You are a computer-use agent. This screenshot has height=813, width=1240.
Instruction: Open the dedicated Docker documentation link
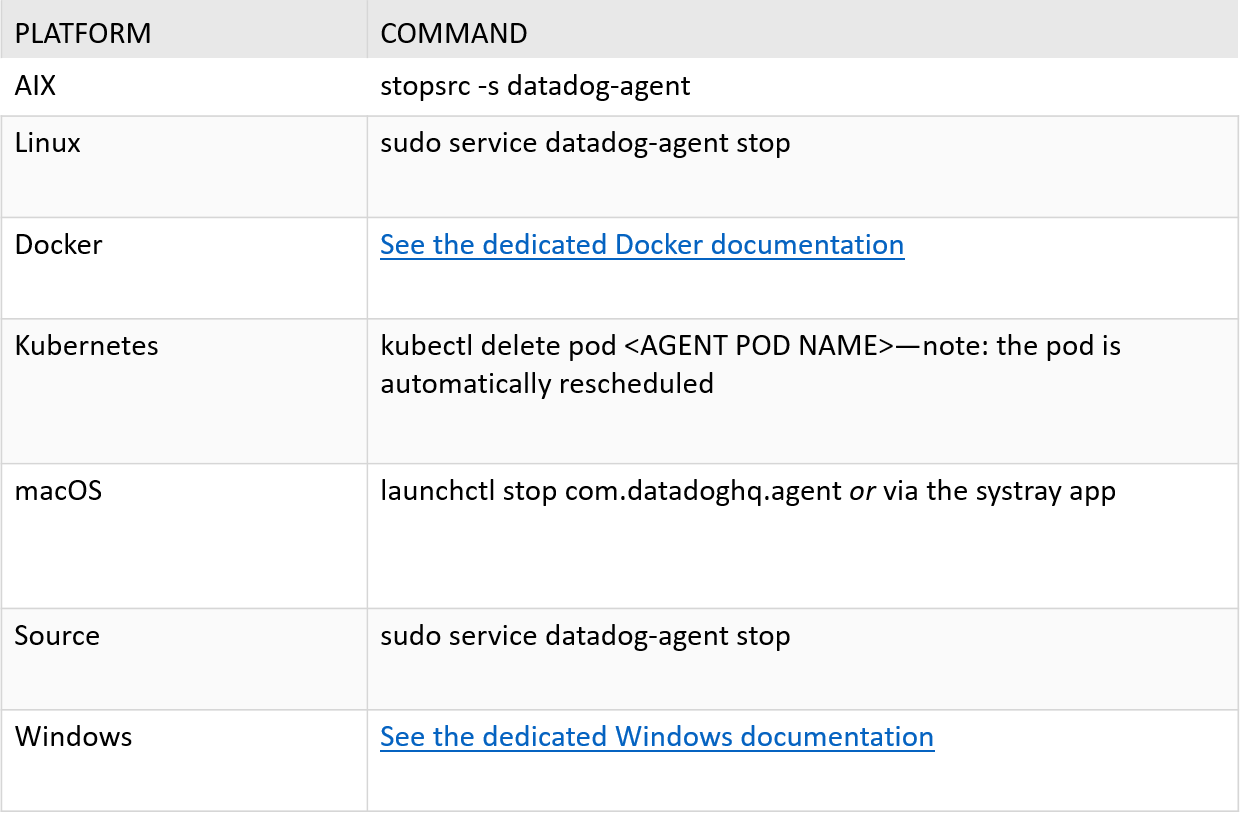(642, 245)
